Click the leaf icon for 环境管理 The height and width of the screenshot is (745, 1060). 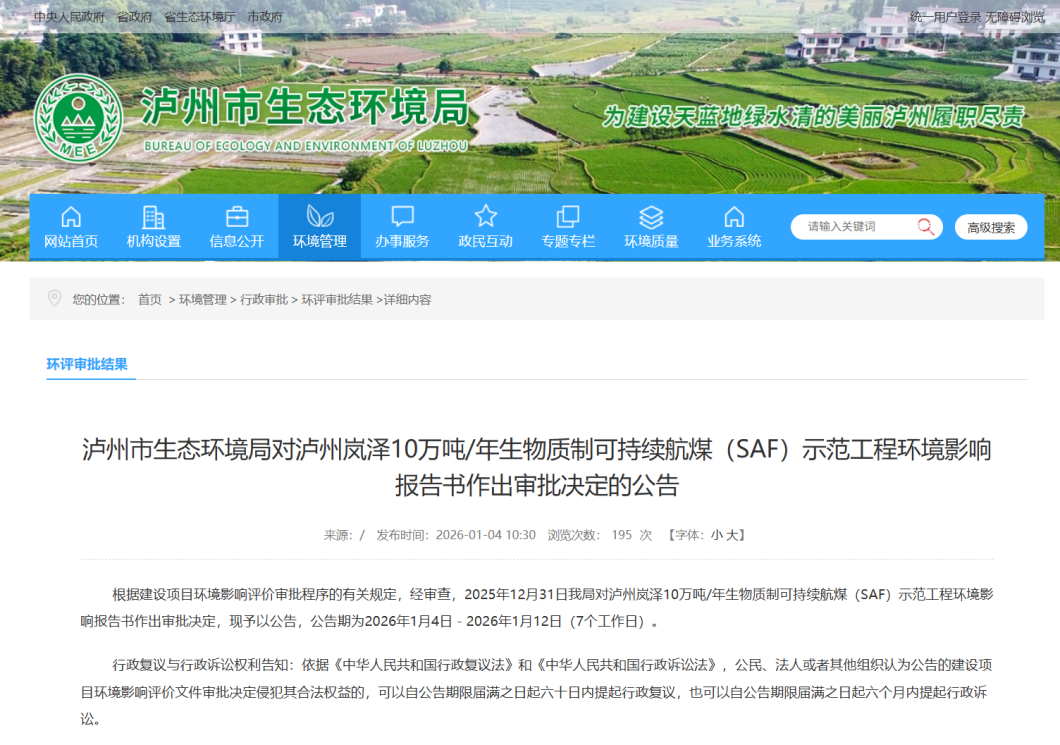tap(320, 217)
